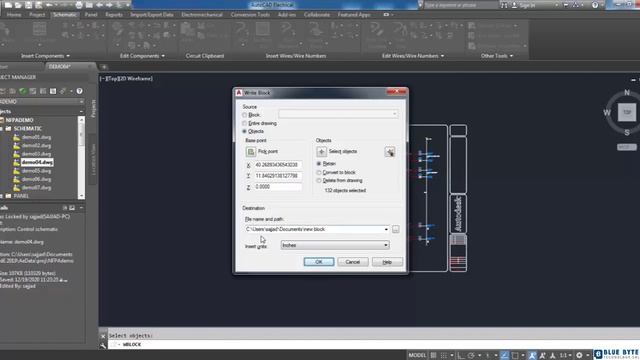
Task: Click the project tree vertical scrollbar
Action: [81, 158]
